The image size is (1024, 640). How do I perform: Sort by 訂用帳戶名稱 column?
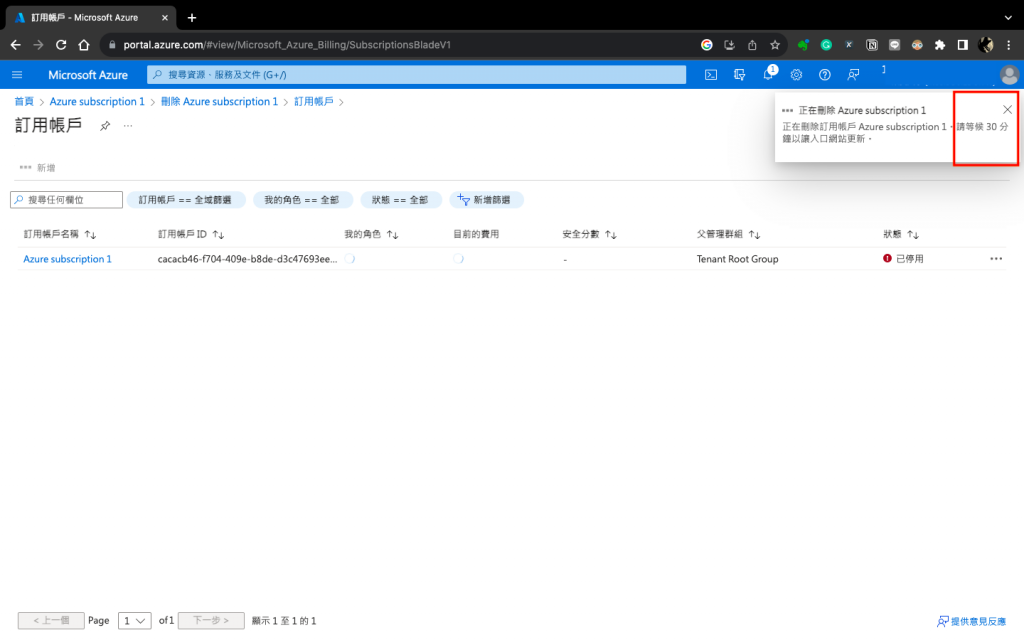pos(60,234)
